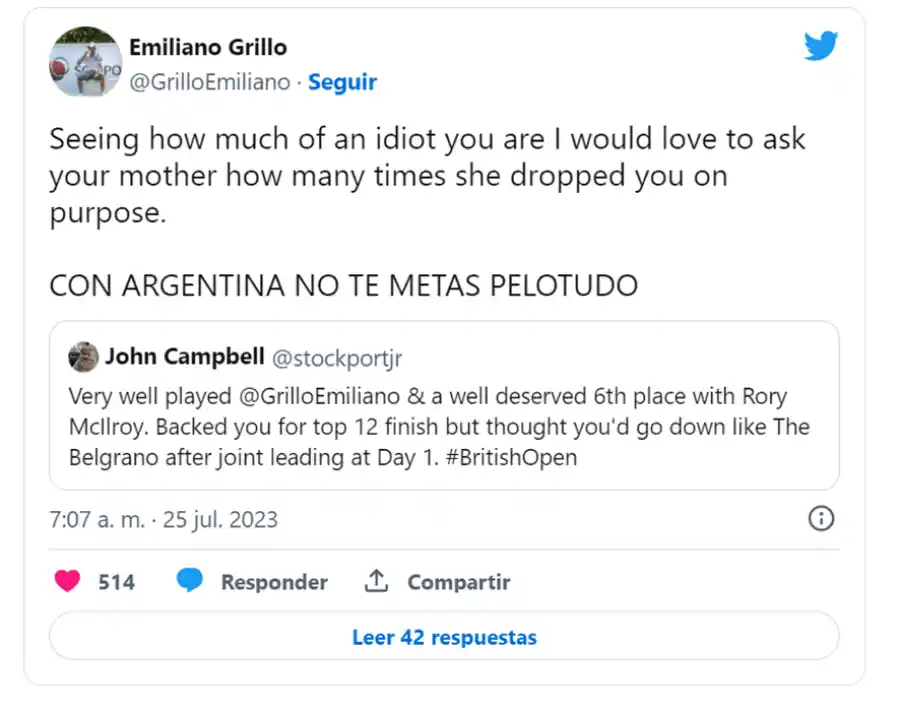Viewport: 900px width, 710px height.
Task: Click the heart icon to like the tweet
Action: click(x=65, y=581)
